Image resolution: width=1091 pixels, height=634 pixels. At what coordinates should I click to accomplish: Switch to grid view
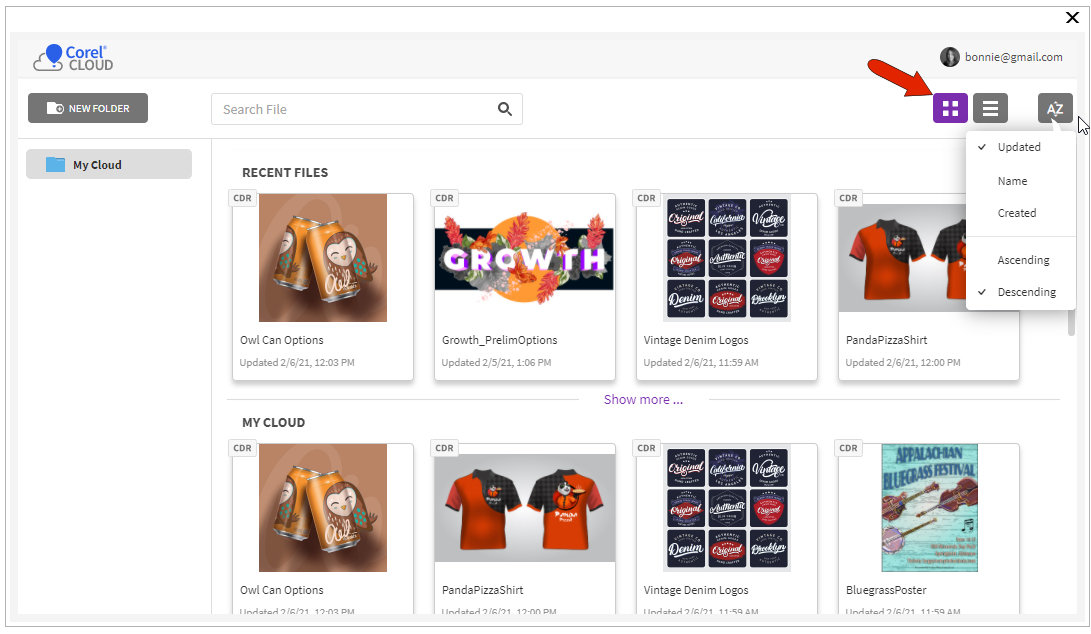pyautogui.click(x=950, y=108)
